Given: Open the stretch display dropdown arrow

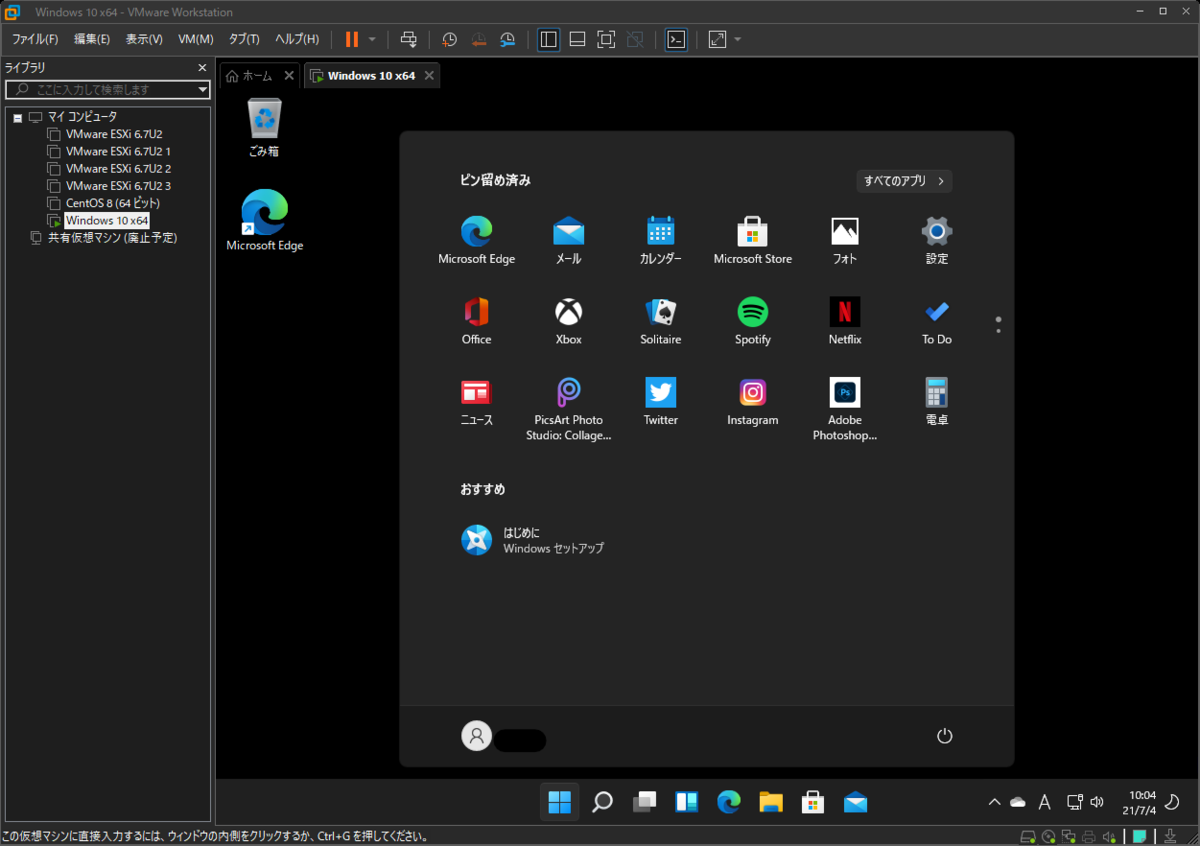Looking at the screenshot, I should point(738,39).
